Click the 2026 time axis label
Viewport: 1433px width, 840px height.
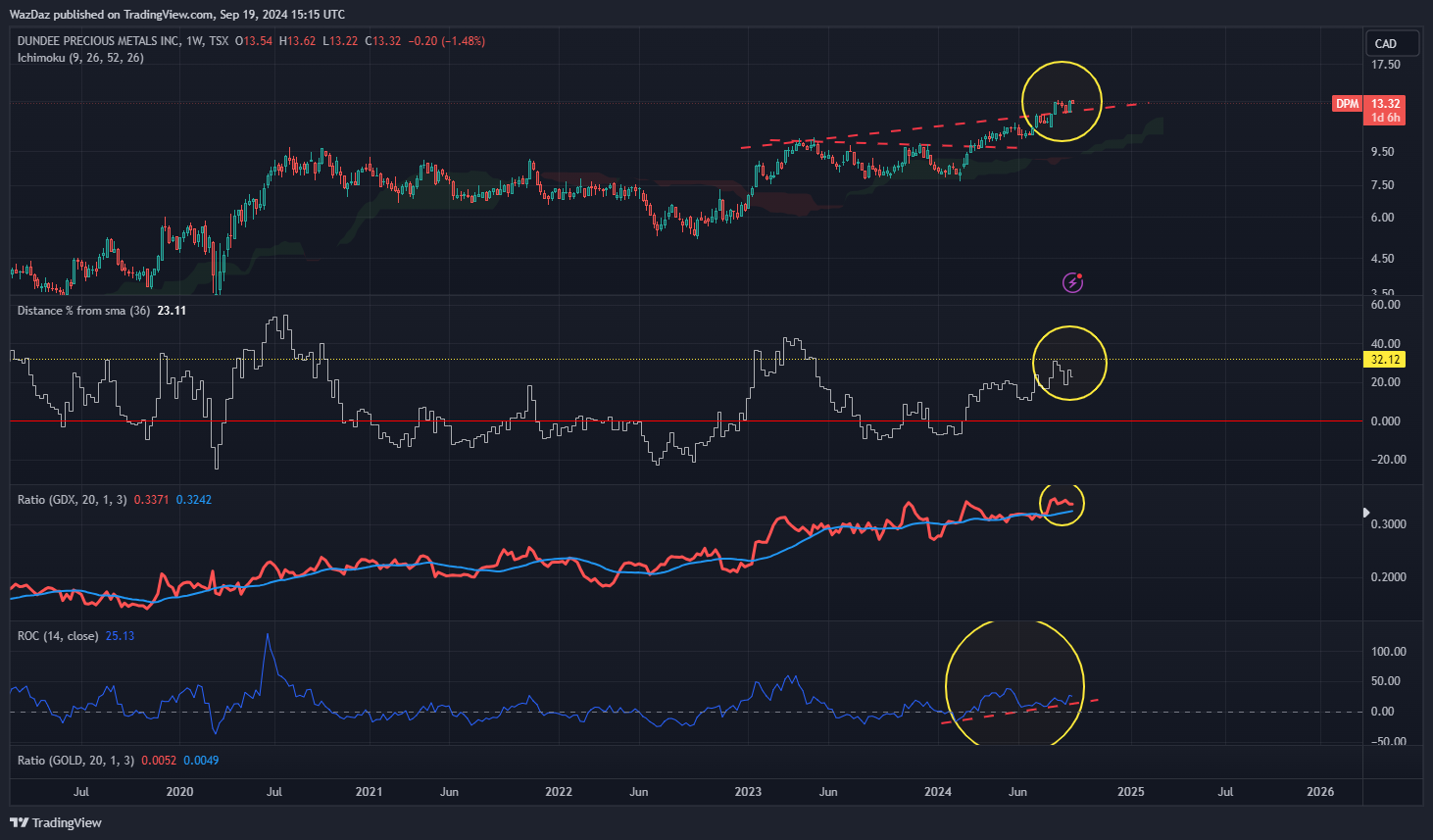click(1320, 792)
